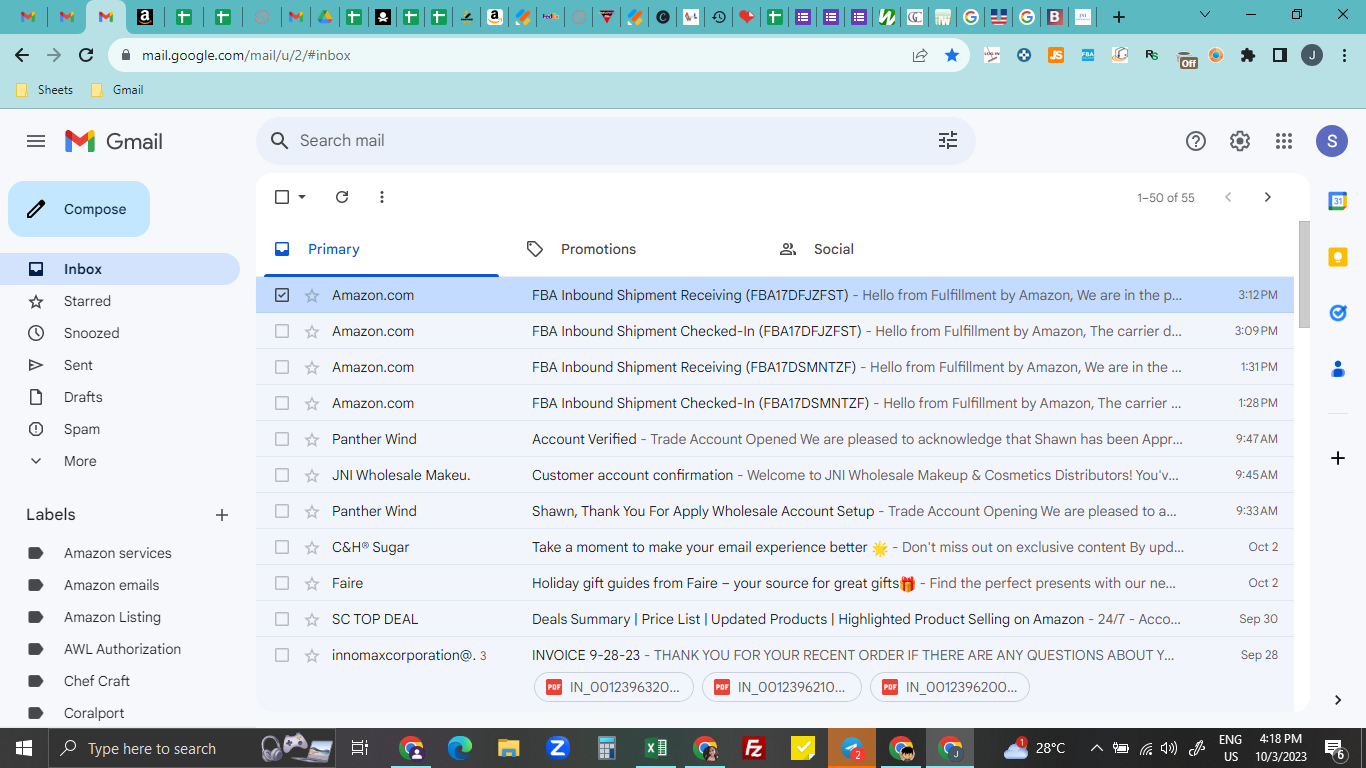The width and height of the screenshot is (1366, 768).
Task: Open the select dropdown arrow beside the checkbox
Action: tap(302, 197)
